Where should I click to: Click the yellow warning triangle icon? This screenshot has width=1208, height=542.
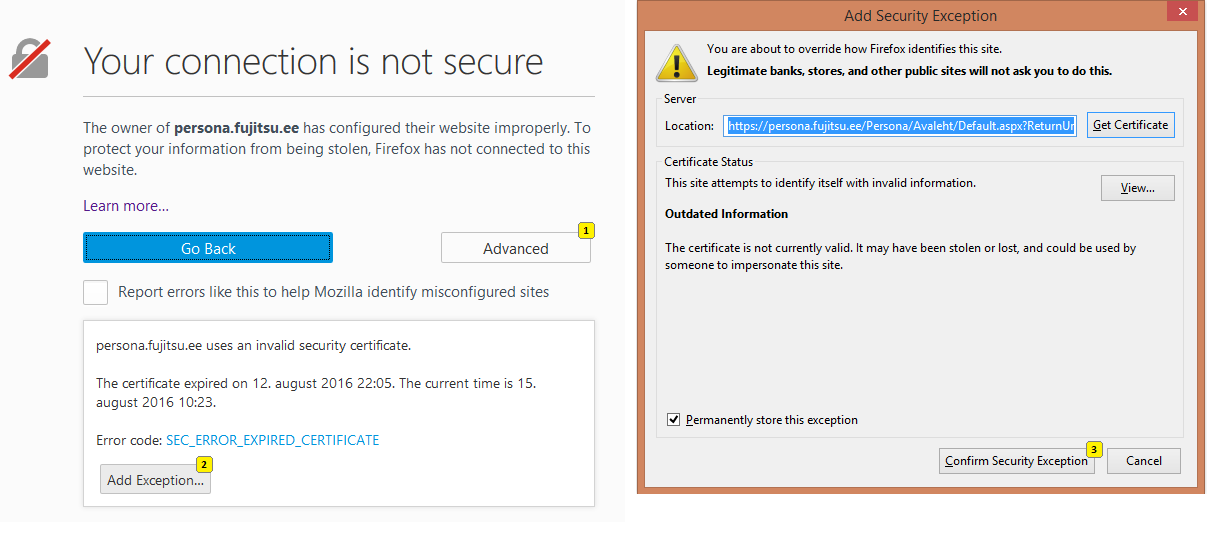coord(676,61)
